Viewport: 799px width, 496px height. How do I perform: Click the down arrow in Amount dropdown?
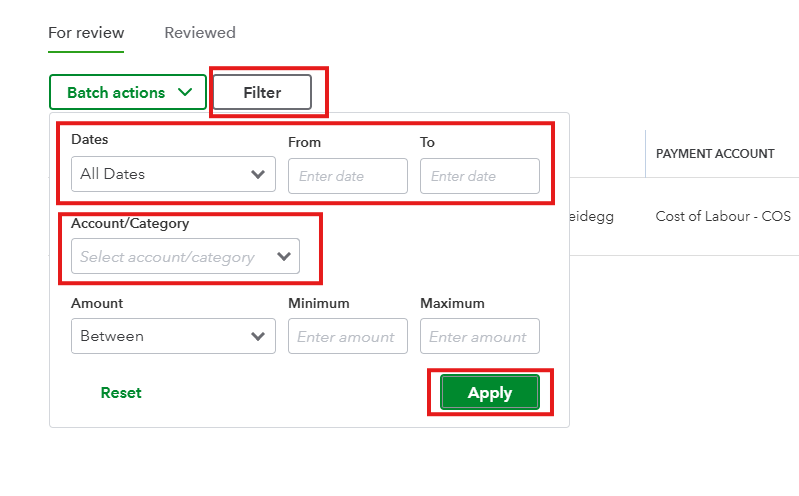pos(258,337)
